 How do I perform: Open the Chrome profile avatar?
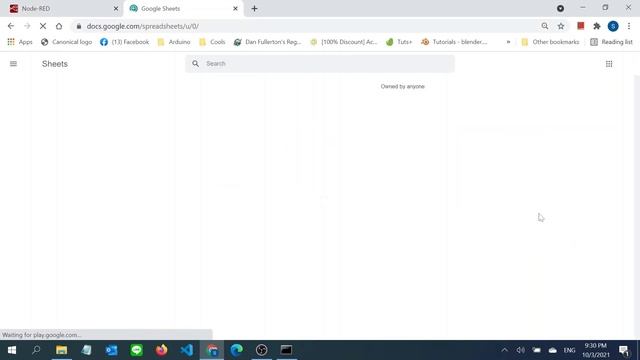pos(613,26)
